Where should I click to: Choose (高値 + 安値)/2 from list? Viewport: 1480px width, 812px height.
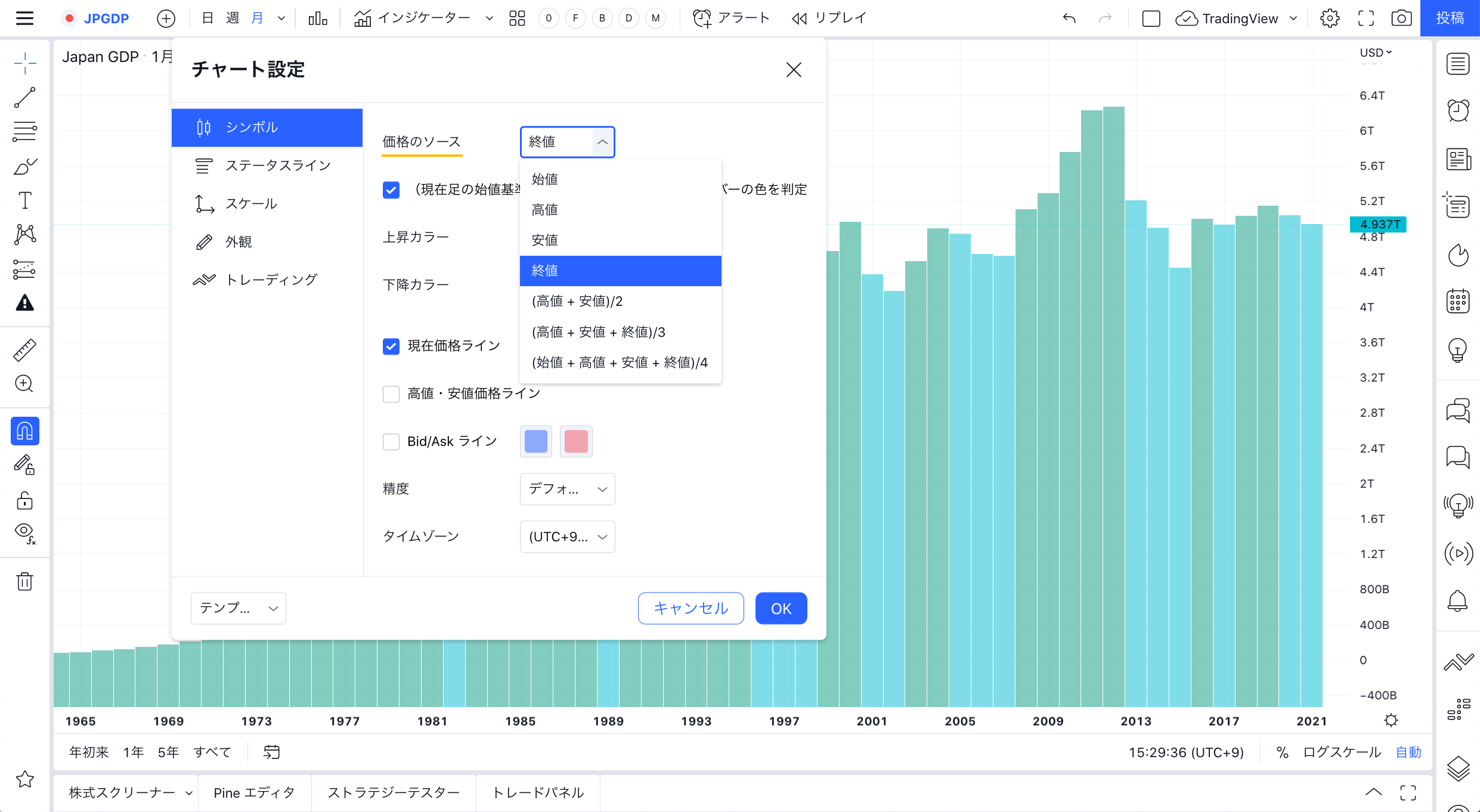click(577, 301)
